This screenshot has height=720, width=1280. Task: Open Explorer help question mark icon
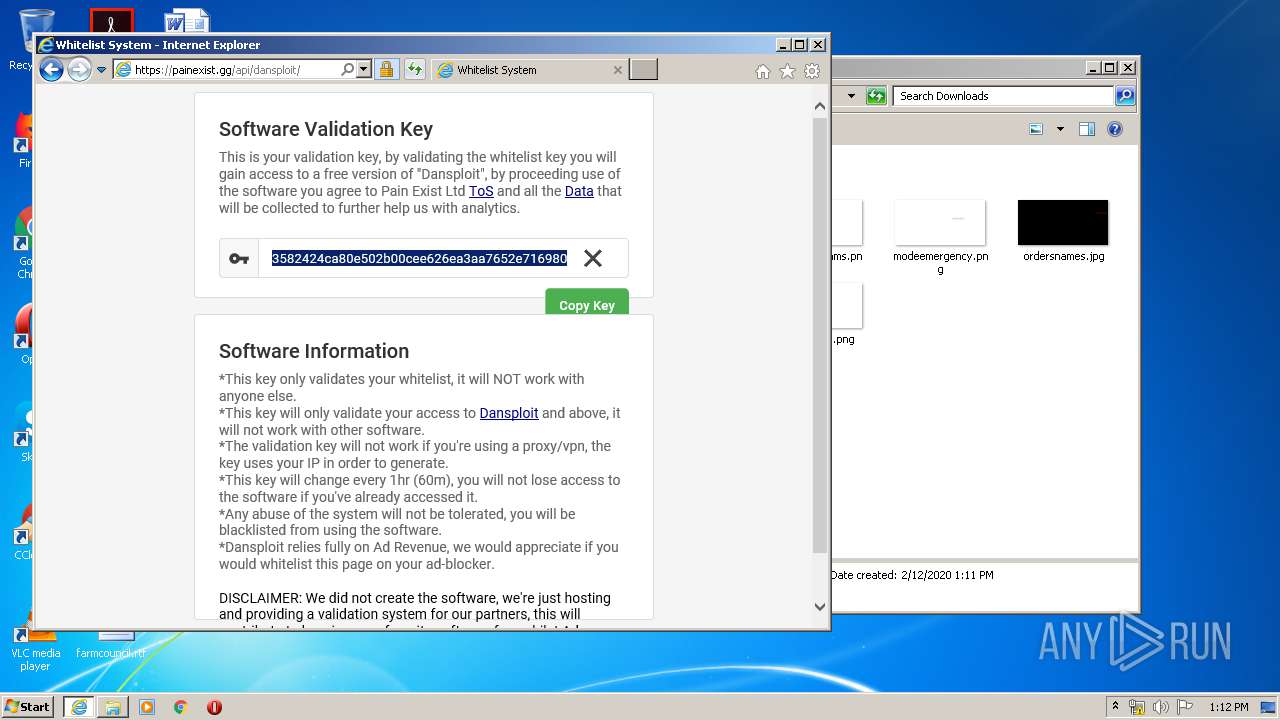tap(1115, 129)
